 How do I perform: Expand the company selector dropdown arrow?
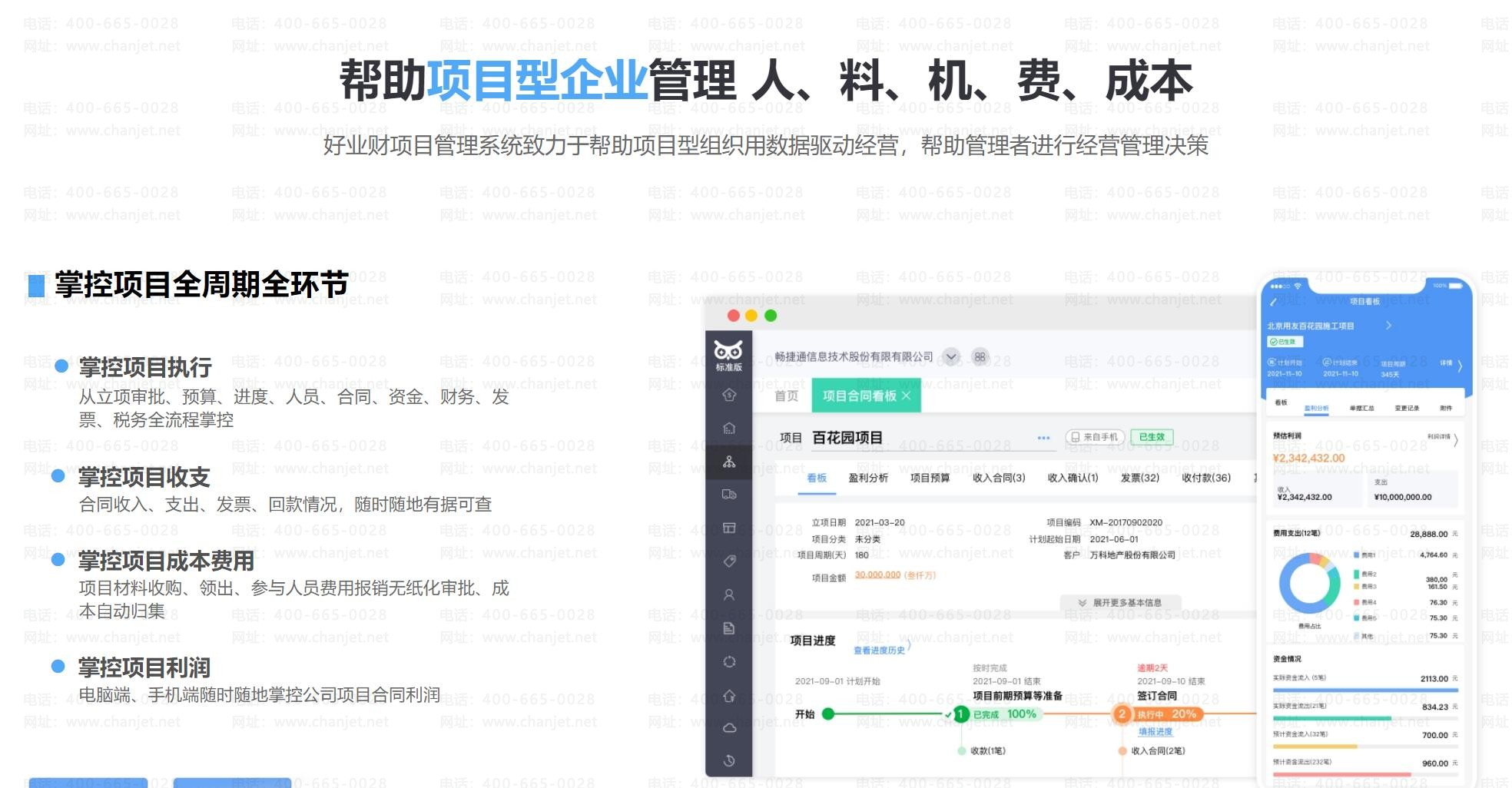pos(951,356)
